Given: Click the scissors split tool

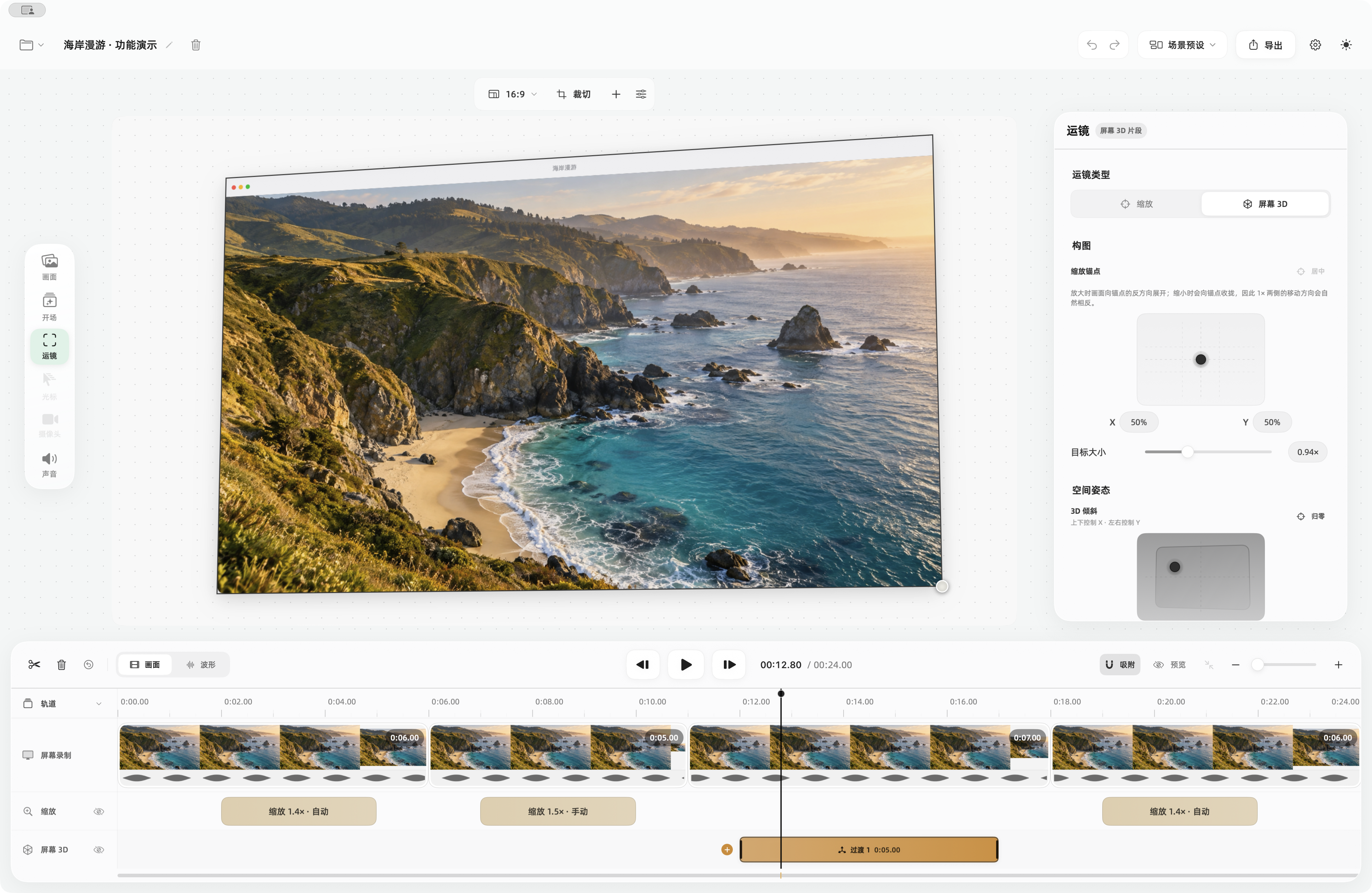Looking at the screenshot, I should pyautogui.click(x=34, y=665).
